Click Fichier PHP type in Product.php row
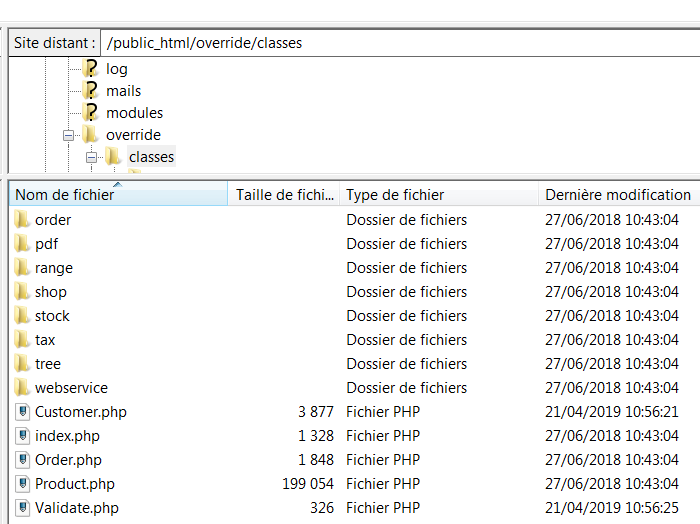 click(x=383, y=484)
